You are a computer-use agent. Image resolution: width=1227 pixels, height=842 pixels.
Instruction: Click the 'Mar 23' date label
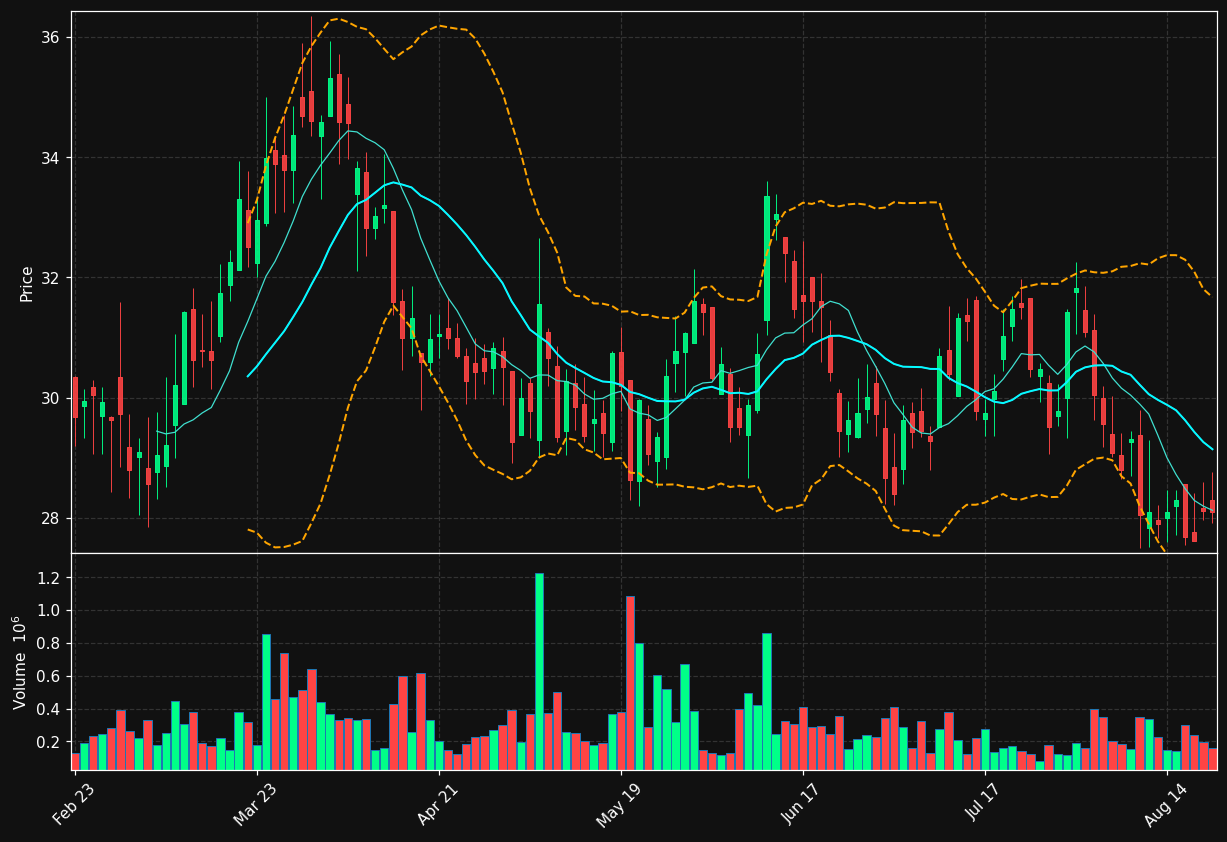point(255,803)
